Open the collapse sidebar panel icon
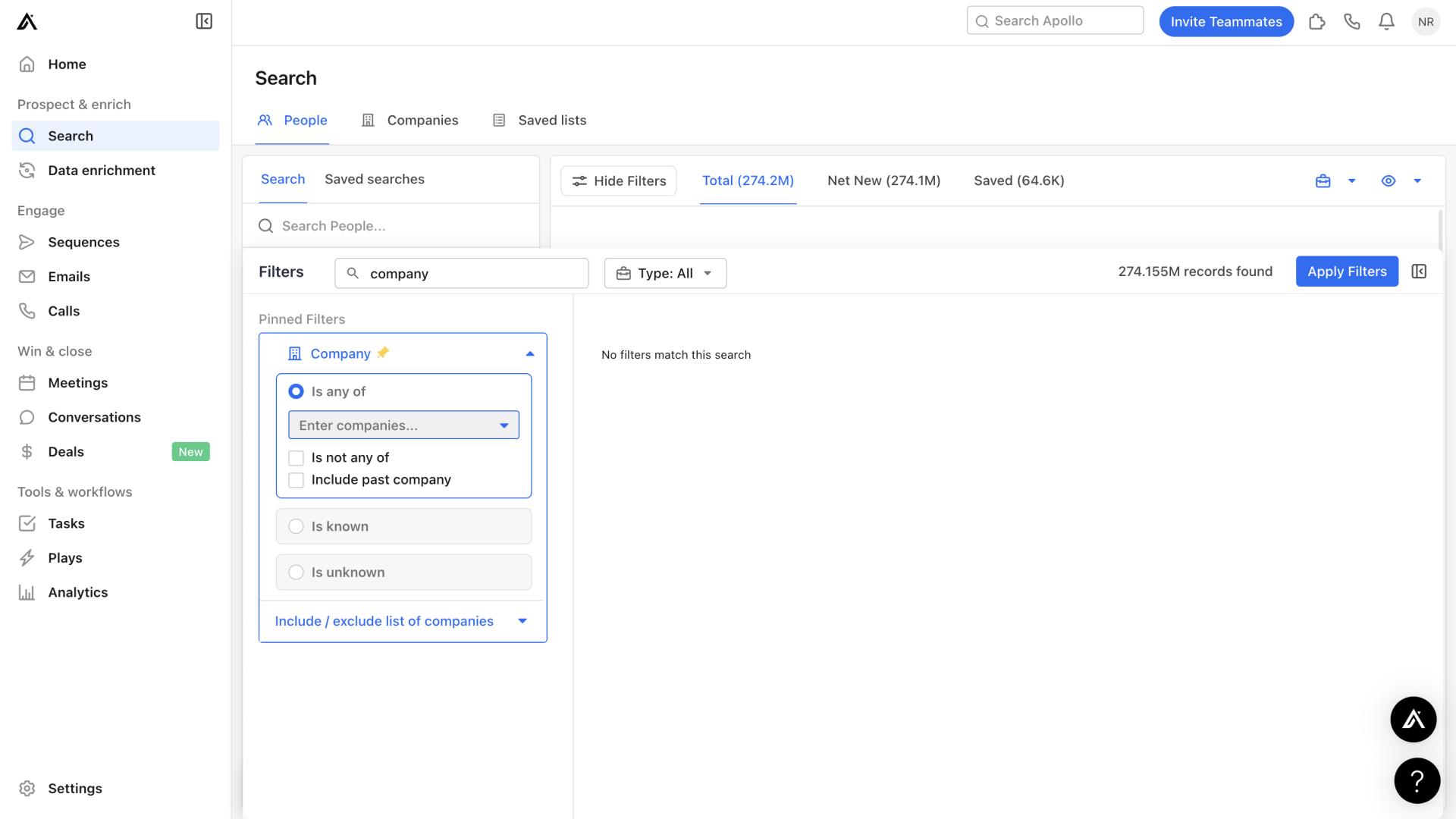 (204, 21)
